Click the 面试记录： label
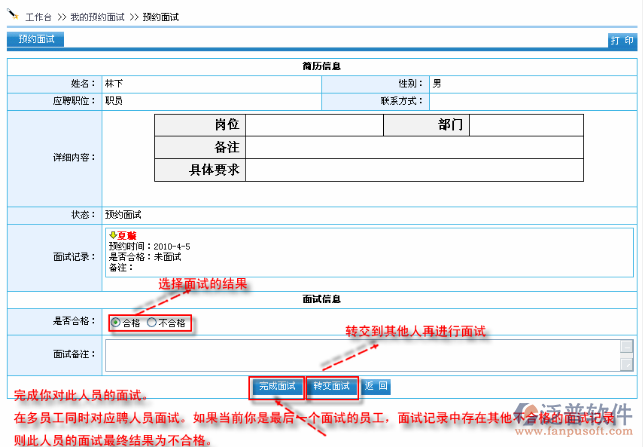 [x=74, y=257]
